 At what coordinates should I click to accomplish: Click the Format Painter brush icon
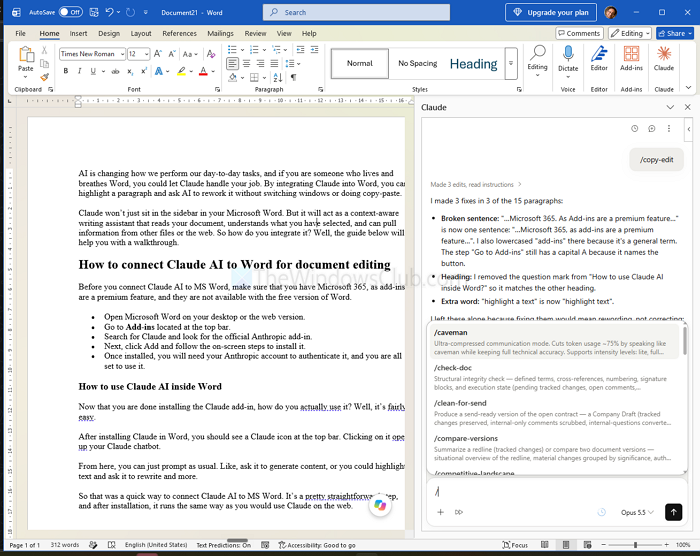[x=44, y=77]
